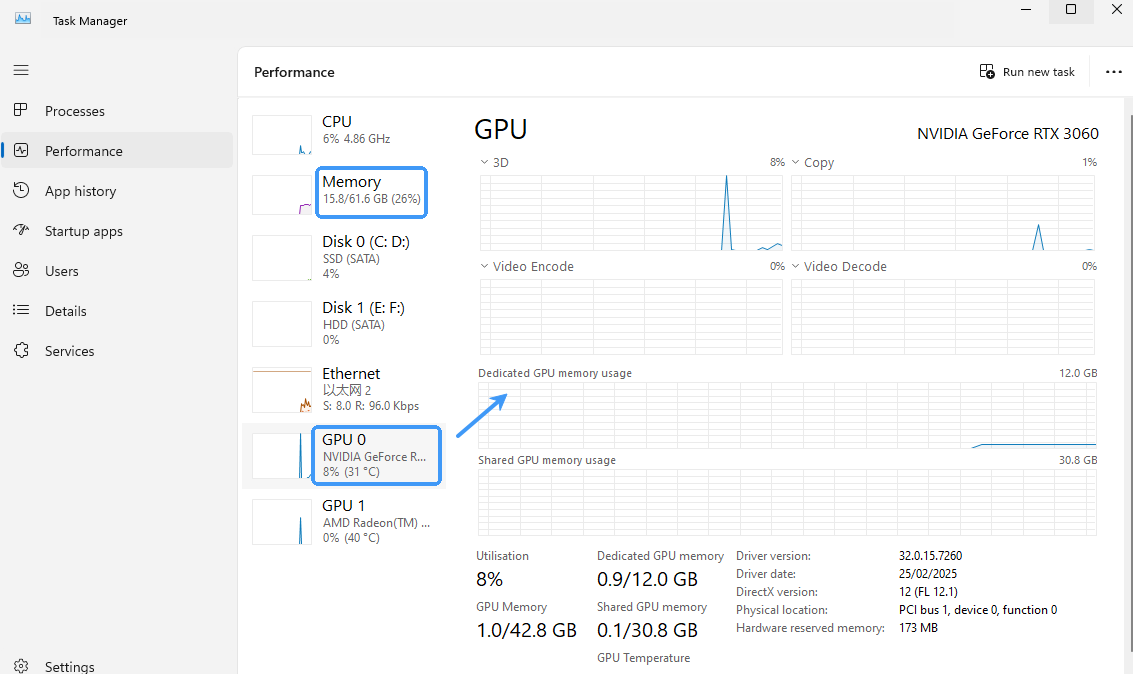This screenshot has height=674, width=1133.
Task: Click the App history clock icon
Action: tap(21, 190)
